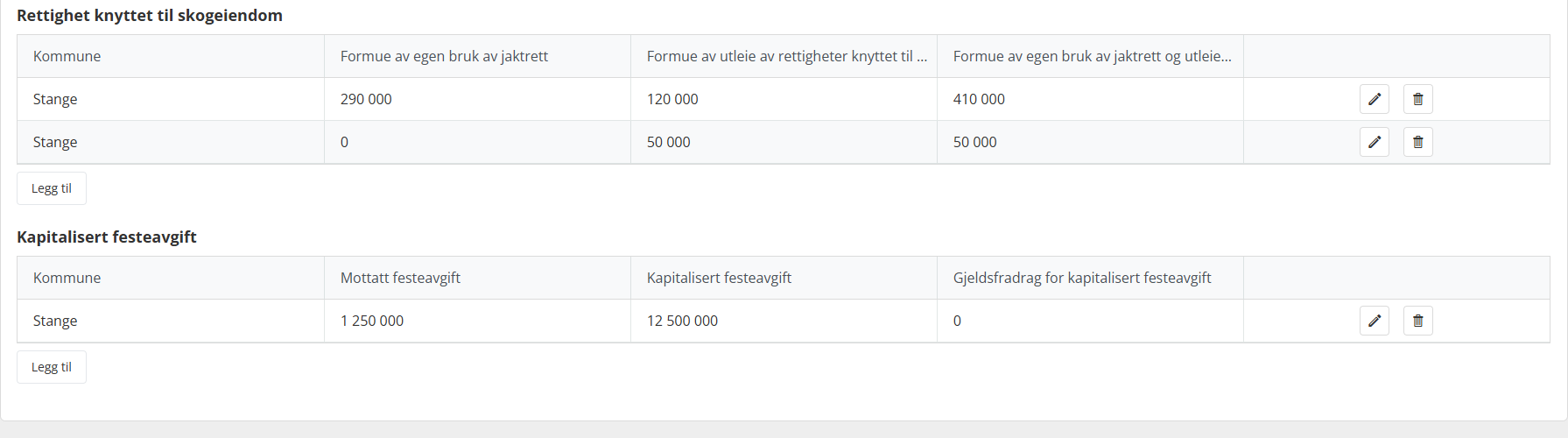Click Legg til under festeavgift table

(52, 367)
